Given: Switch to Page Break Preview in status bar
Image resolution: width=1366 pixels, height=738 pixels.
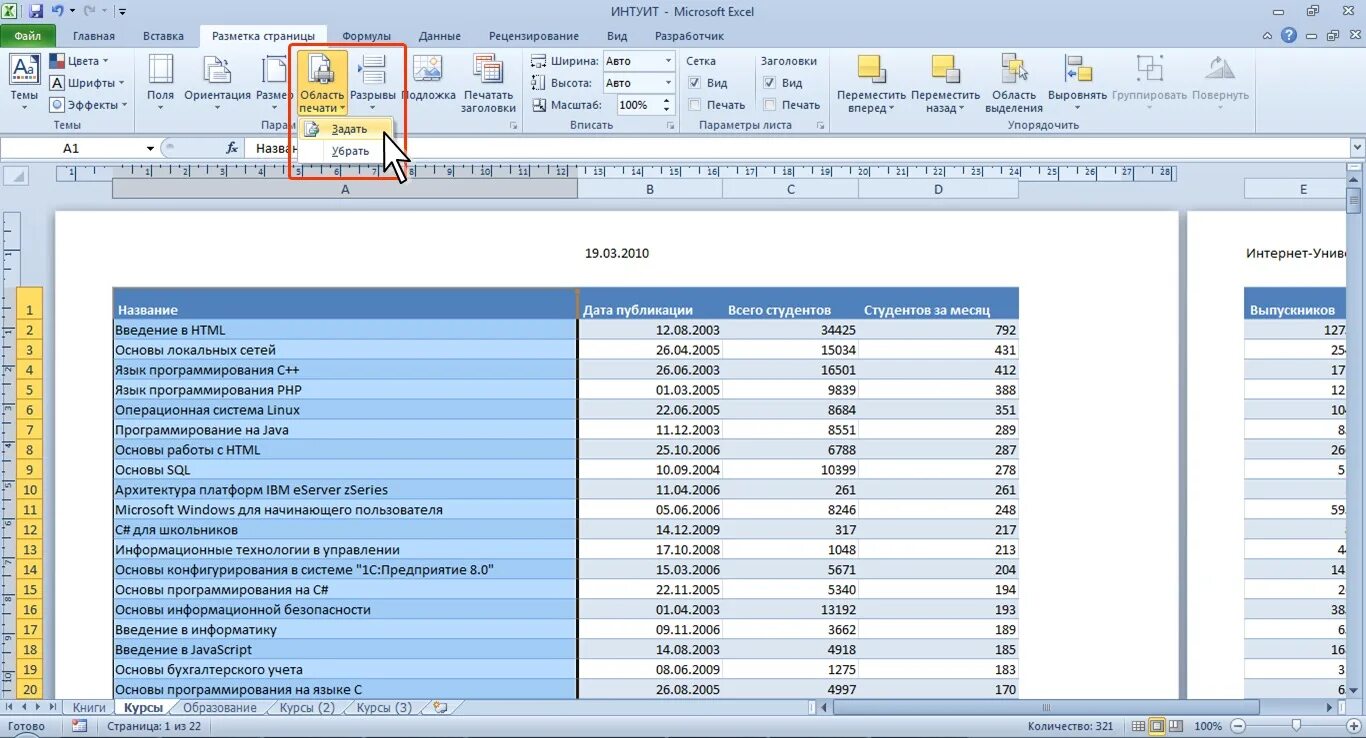Looking at the screenshot, I should [x=1176, y=726].
